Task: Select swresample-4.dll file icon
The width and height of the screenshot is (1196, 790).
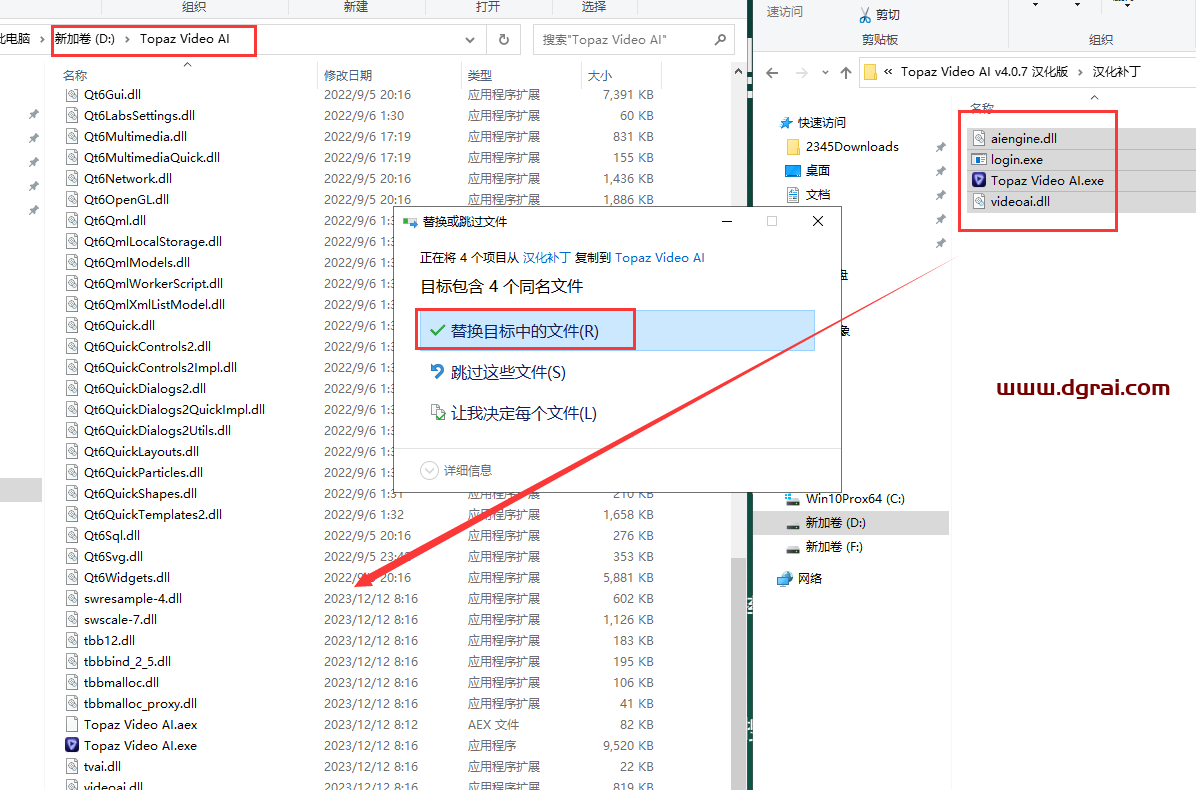Action: 72,599
